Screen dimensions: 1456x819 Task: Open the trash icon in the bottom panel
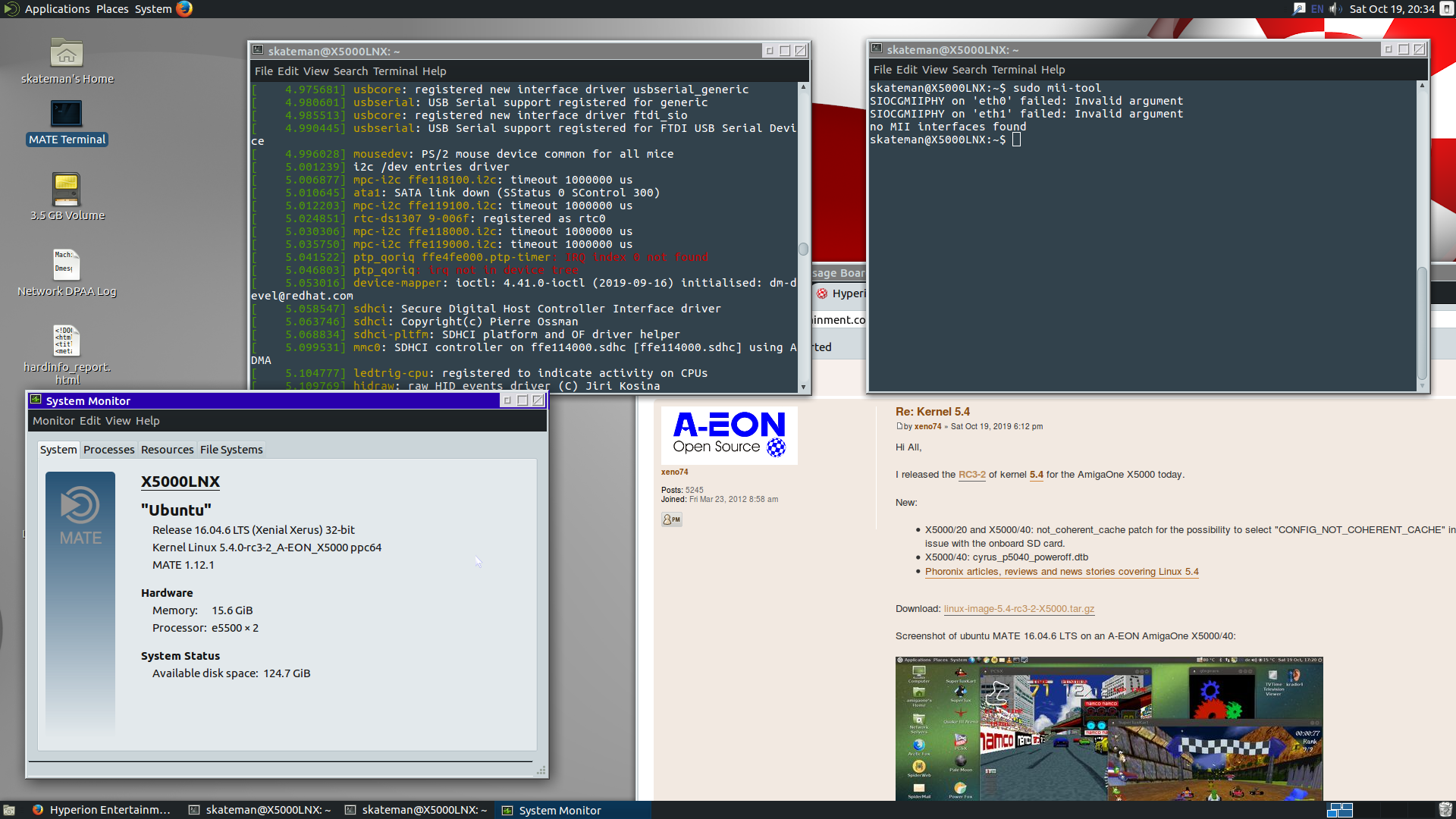[1445, 810]
